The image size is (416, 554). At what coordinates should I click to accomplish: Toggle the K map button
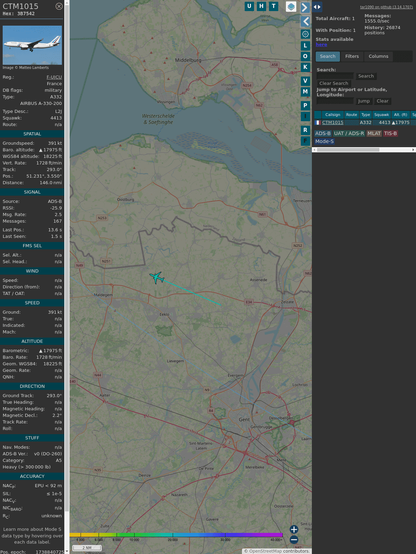(305, 67)
